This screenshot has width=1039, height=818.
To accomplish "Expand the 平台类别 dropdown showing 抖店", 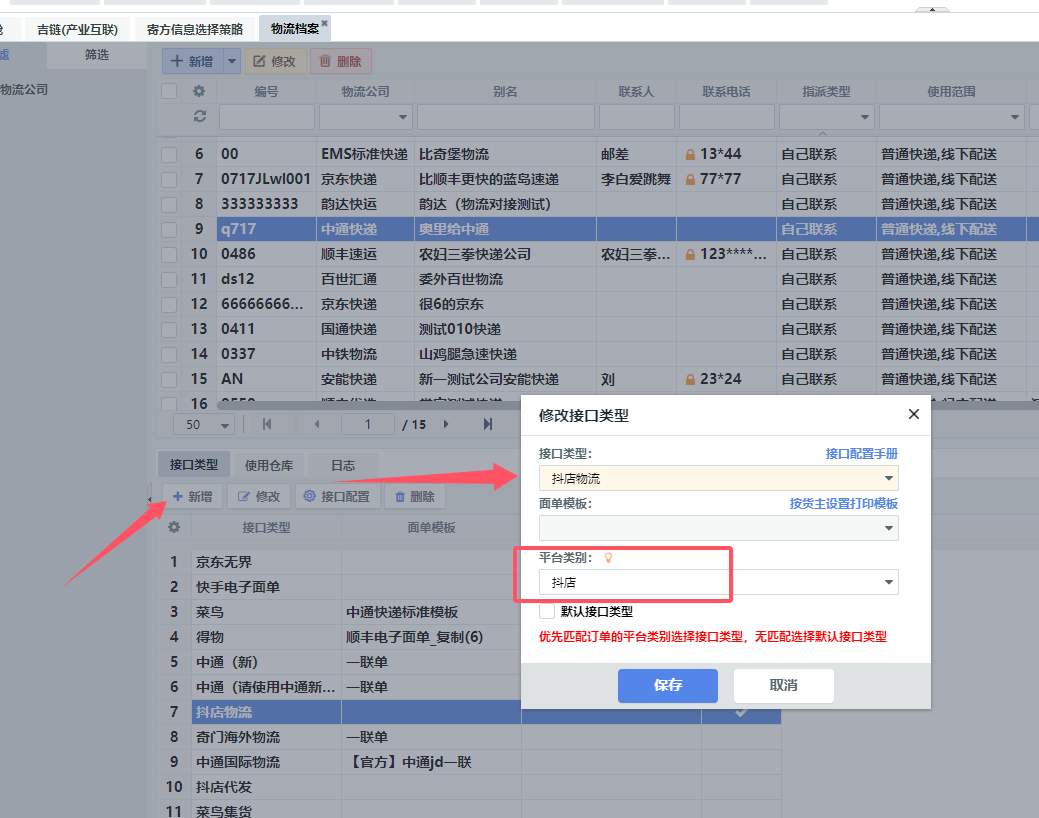I will click(x=718, y=582).
